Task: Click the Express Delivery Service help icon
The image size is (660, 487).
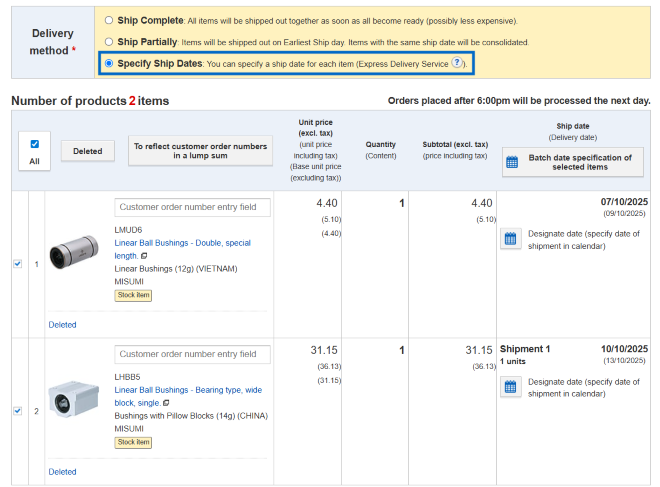Action: 457,62
